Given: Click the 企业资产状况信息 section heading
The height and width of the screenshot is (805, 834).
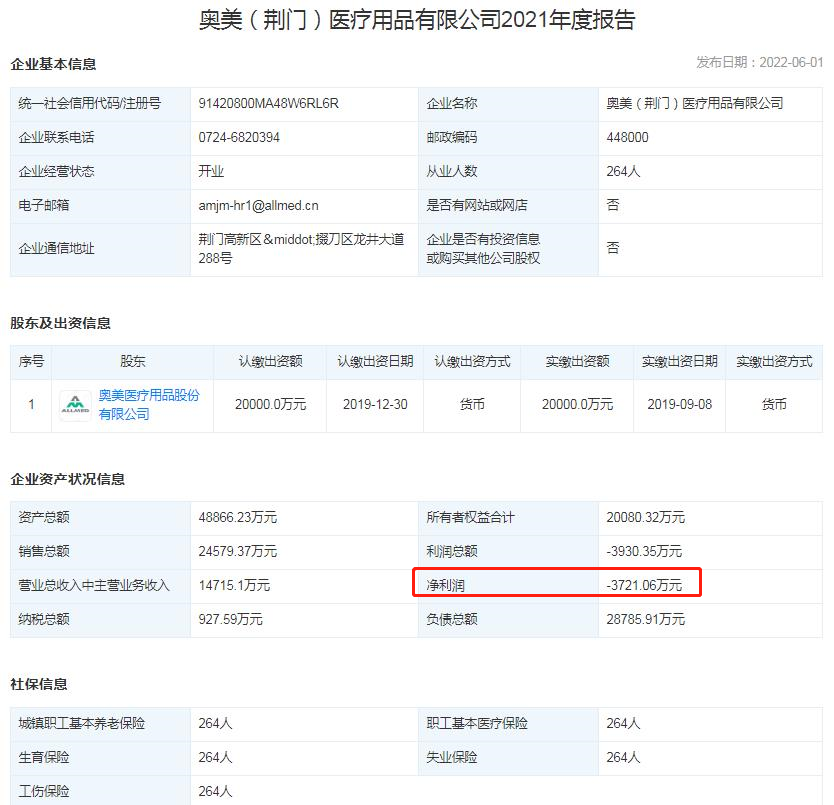Looking at the screenshot, I should tap(68, 479).
